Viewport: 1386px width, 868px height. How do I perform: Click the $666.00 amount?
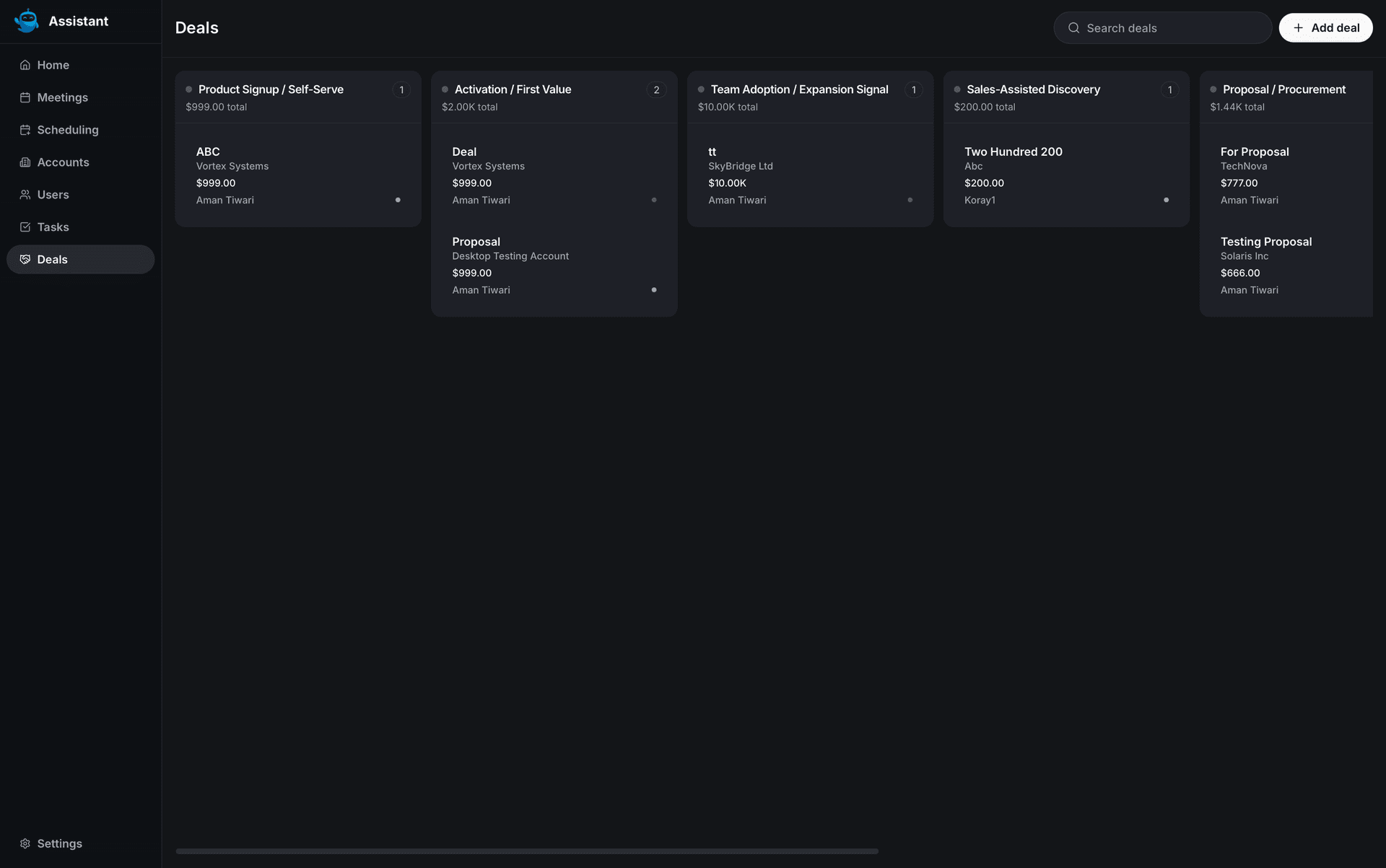click(1240, 273)
